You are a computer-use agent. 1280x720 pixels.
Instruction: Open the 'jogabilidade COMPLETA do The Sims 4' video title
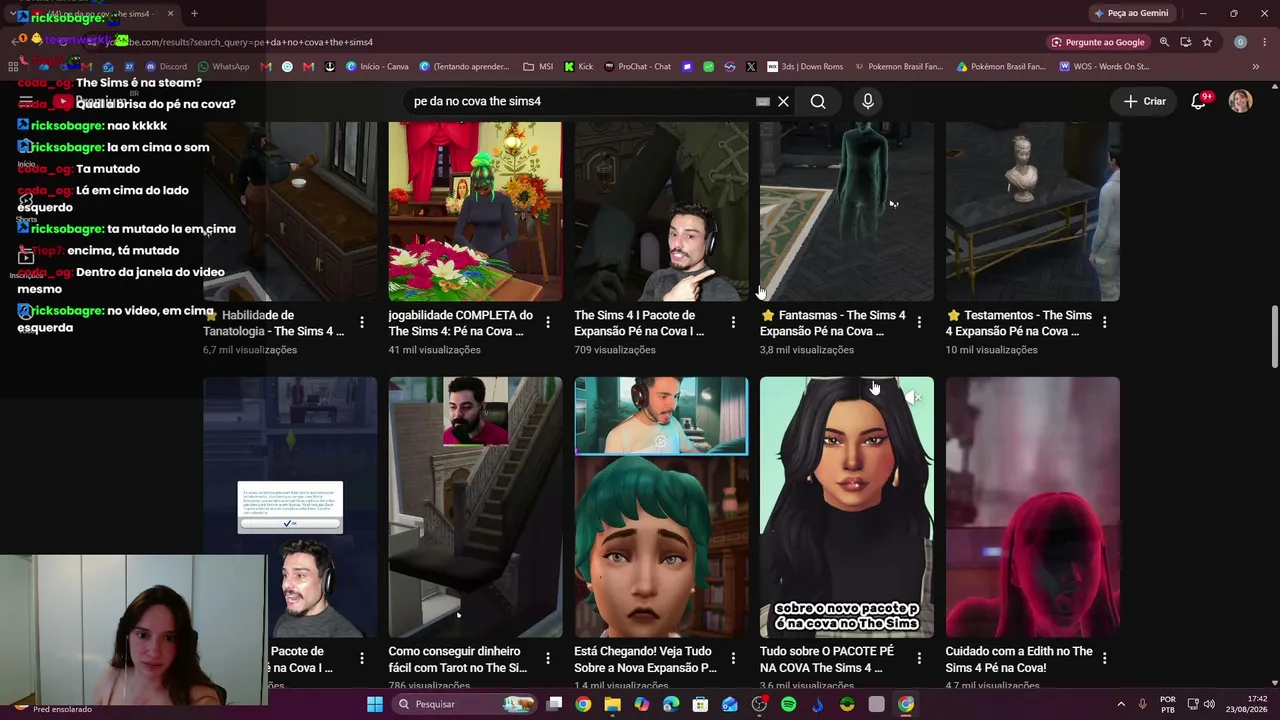(x=461, y=323)
